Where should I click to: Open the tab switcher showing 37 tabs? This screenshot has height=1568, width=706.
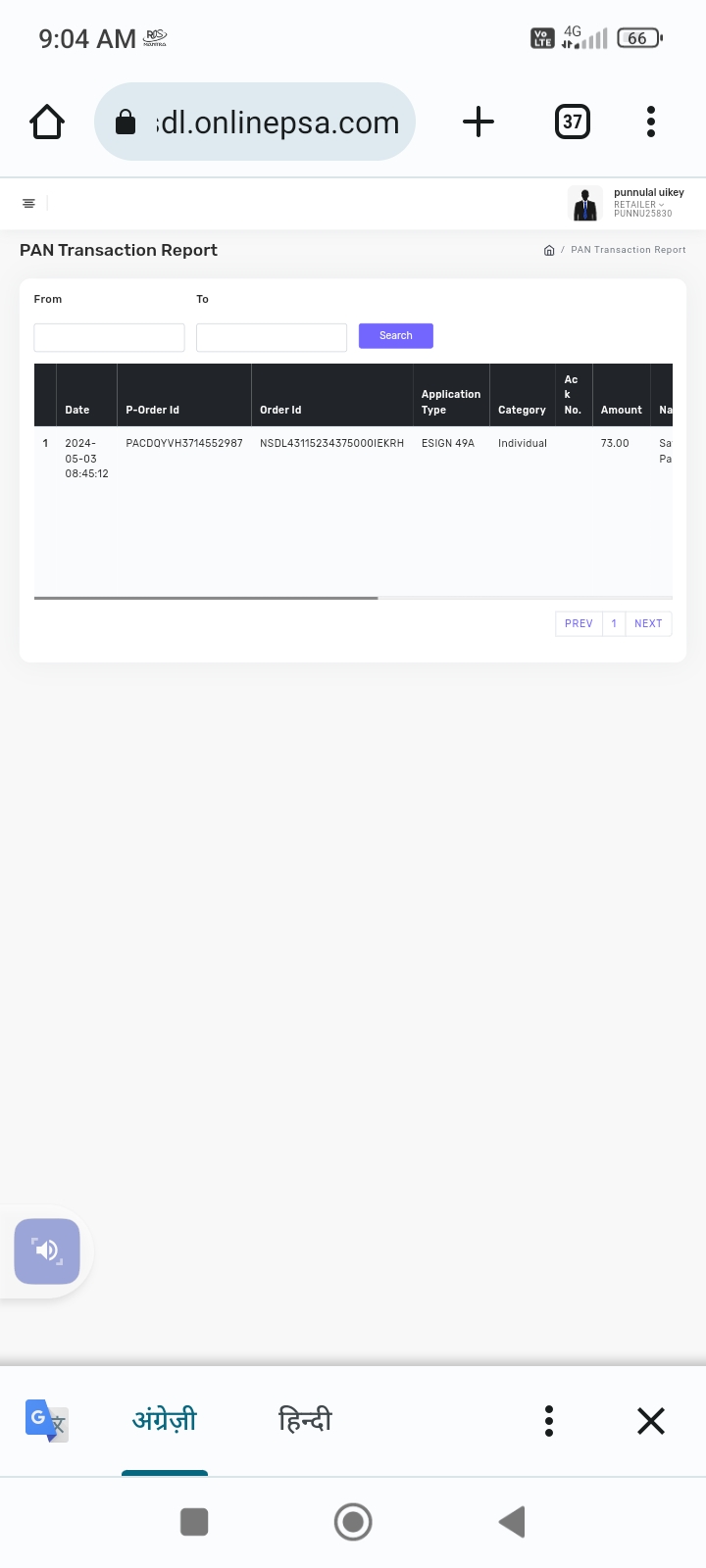(x=573, y=122)
